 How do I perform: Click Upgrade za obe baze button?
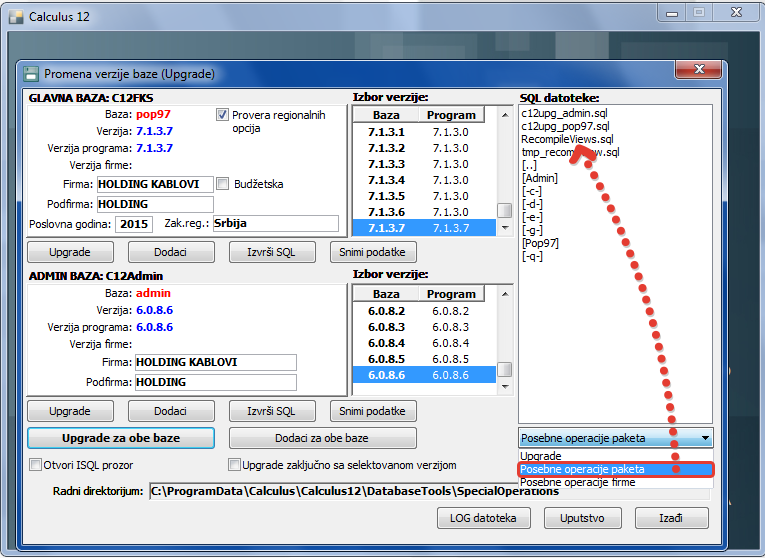point(121,438)
